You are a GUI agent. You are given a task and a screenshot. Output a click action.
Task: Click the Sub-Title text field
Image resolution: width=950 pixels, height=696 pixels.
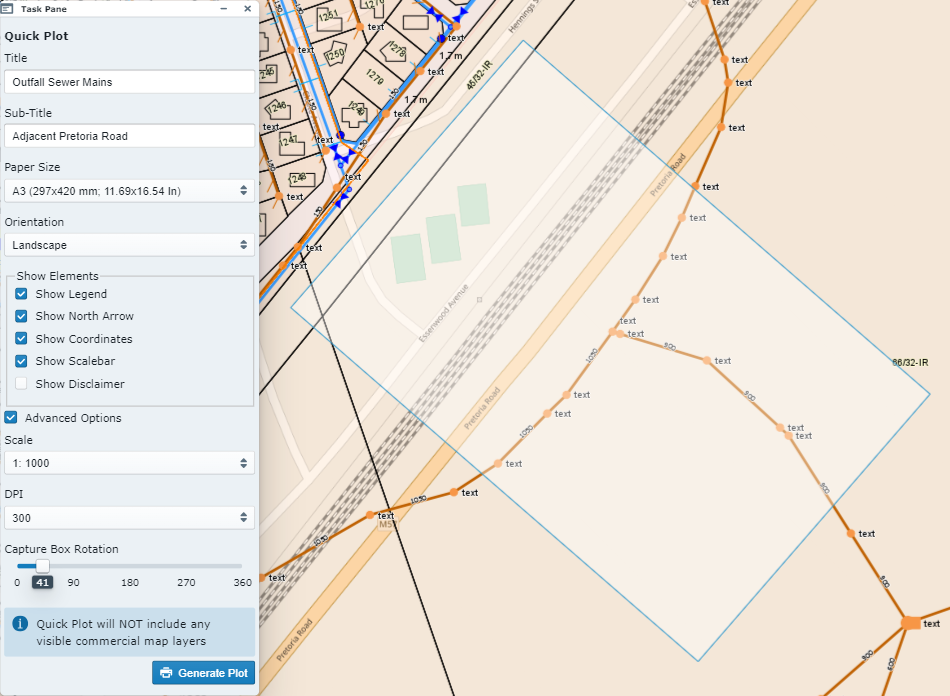129,136
